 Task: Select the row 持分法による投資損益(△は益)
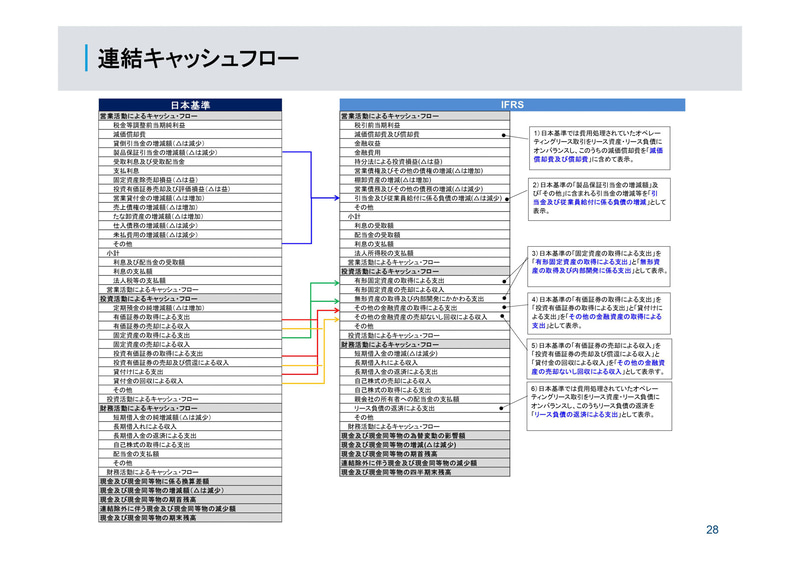coord(424,162)
